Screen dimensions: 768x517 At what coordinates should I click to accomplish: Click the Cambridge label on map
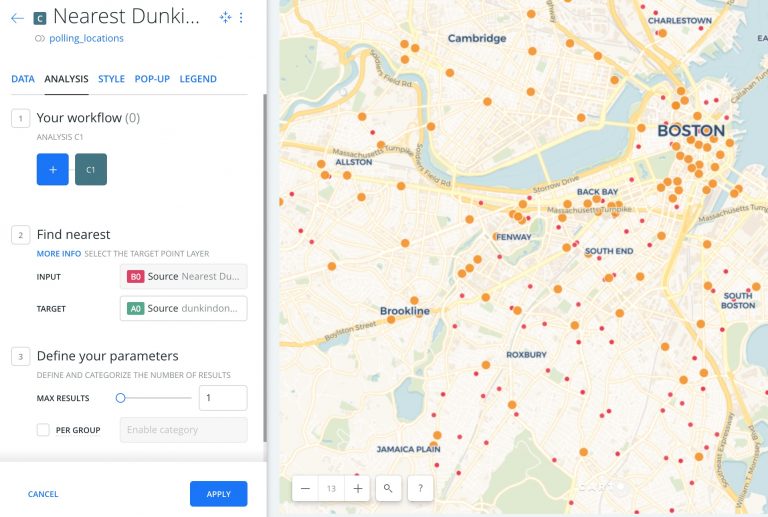coord(477,38)
